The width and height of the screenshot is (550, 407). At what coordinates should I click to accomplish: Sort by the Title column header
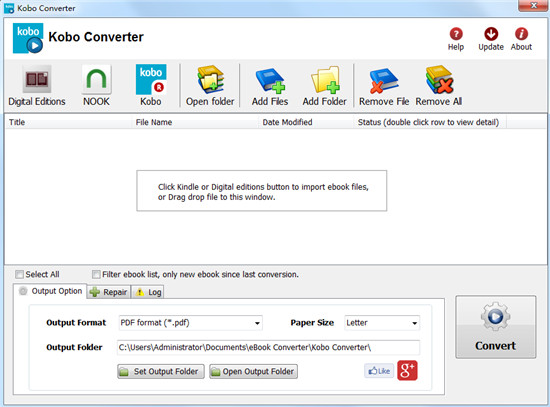point(68,122)
